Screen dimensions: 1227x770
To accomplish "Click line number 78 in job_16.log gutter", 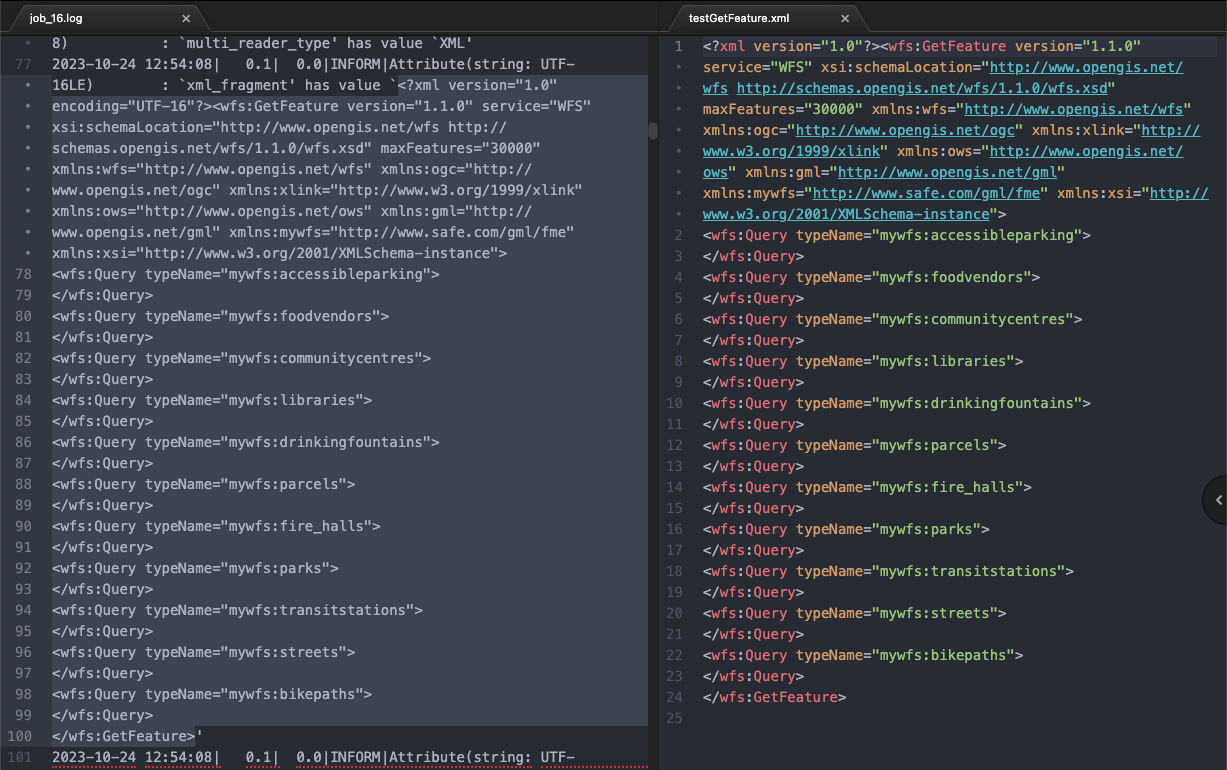I will pyautogui.click(x=25, y=274).
